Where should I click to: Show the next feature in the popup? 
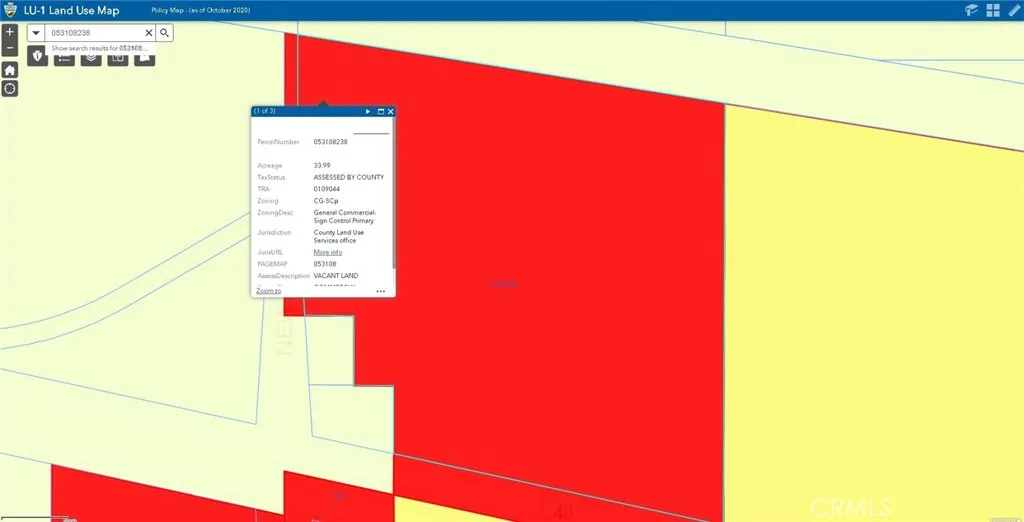368,112
